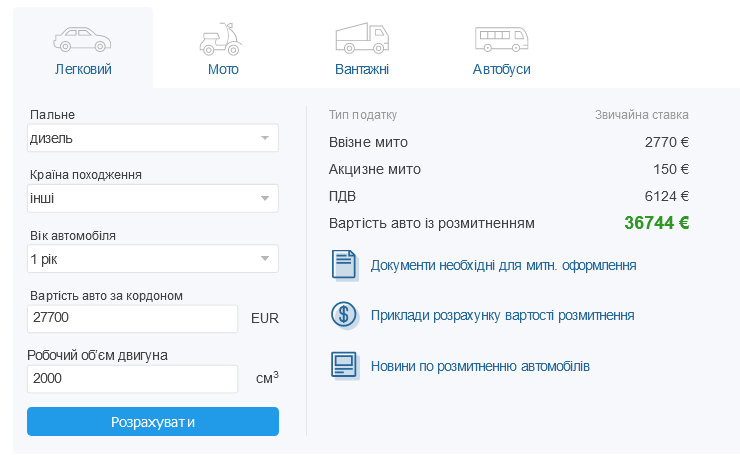
Task: Click the car price field containing 27700
Action: [x=133, y=319]
